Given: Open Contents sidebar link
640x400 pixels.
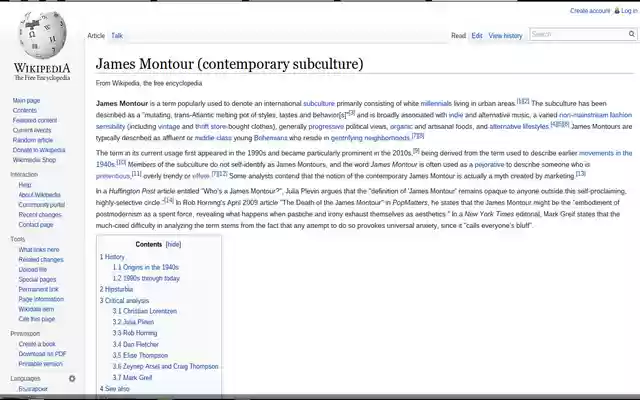Looking at the screenshot, I should pyautogui.click(x=24, y=110).
